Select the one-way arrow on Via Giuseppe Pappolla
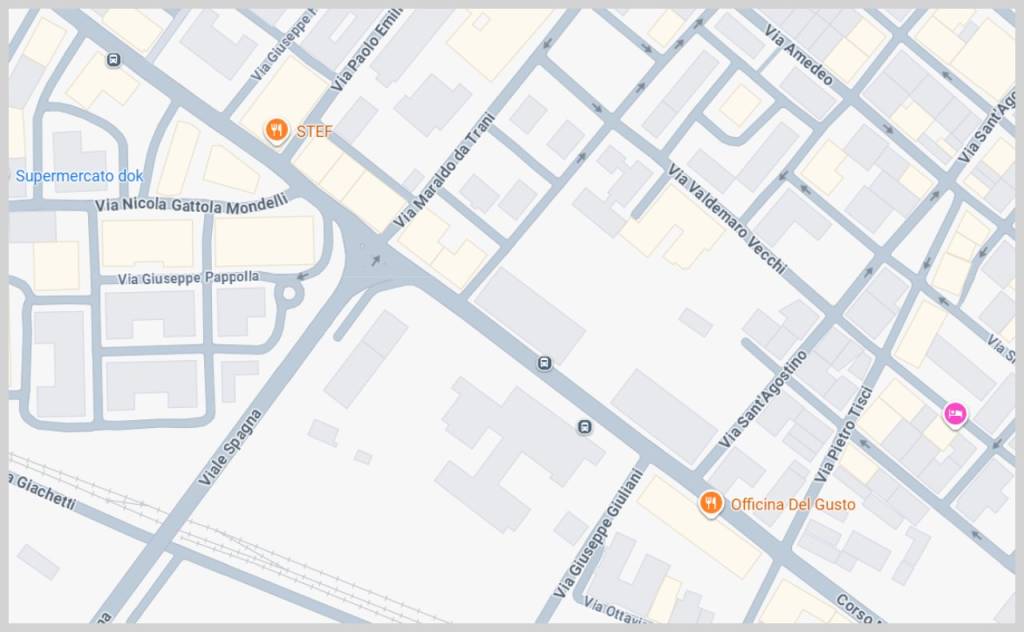Viewport: 1024px width, 632px height. click(302, 276)
